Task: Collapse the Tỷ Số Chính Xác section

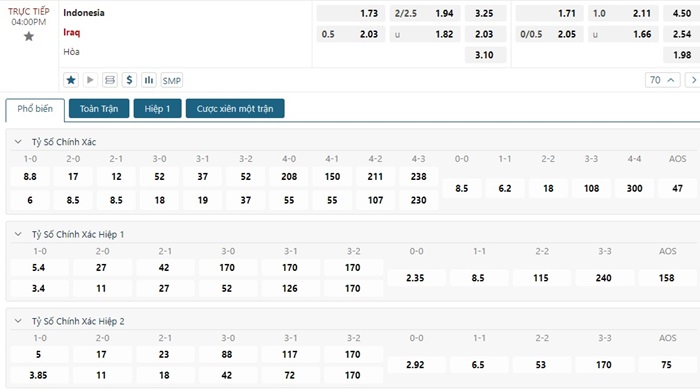Action: (18, 142)
